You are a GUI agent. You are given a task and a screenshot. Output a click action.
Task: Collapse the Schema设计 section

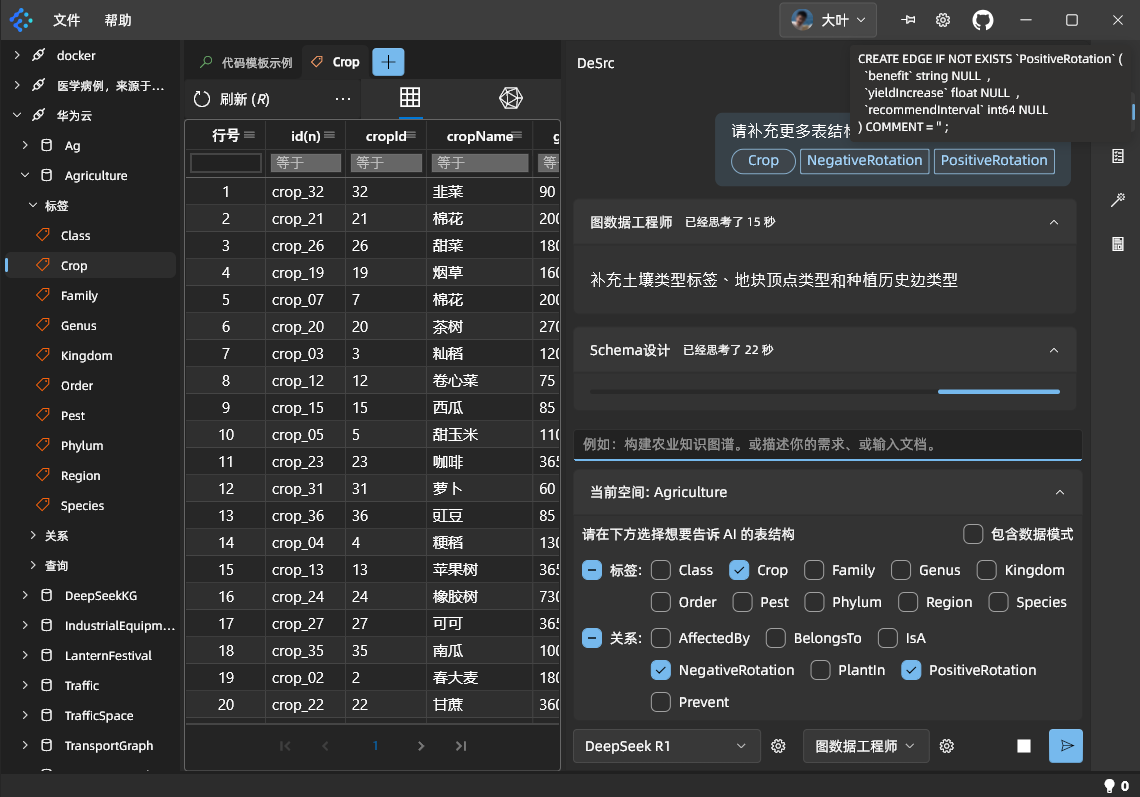[1053, 351]
